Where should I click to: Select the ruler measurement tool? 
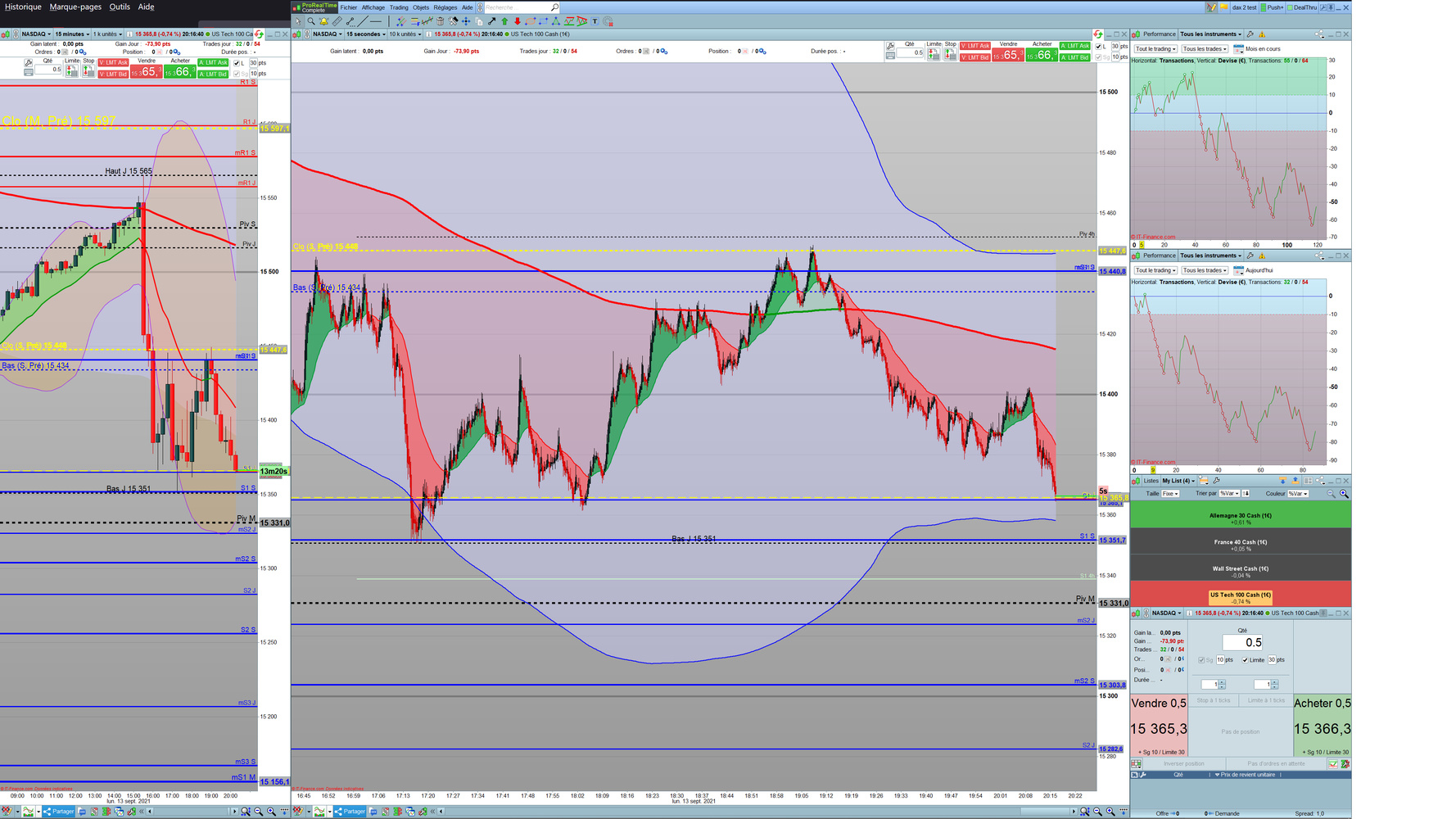click(337, 21)
